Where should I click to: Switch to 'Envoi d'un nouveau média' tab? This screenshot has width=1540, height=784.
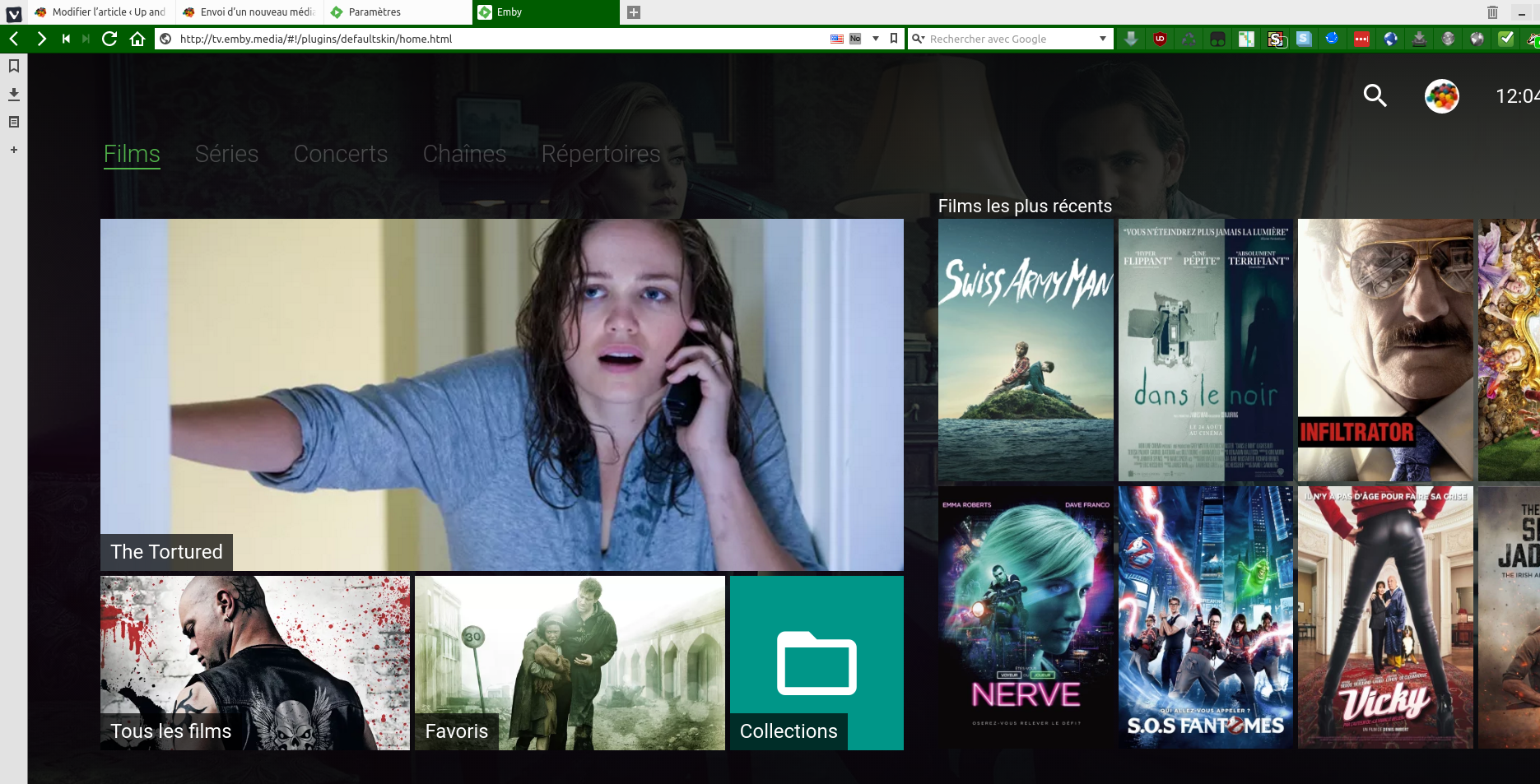[249, 12]
